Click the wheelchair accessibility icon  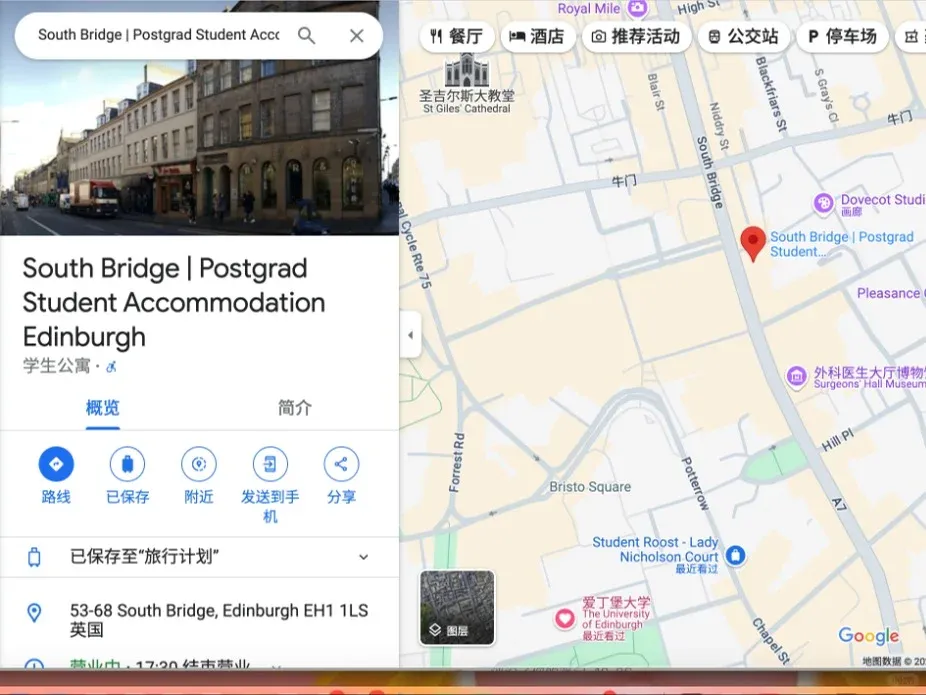[111, 367]
